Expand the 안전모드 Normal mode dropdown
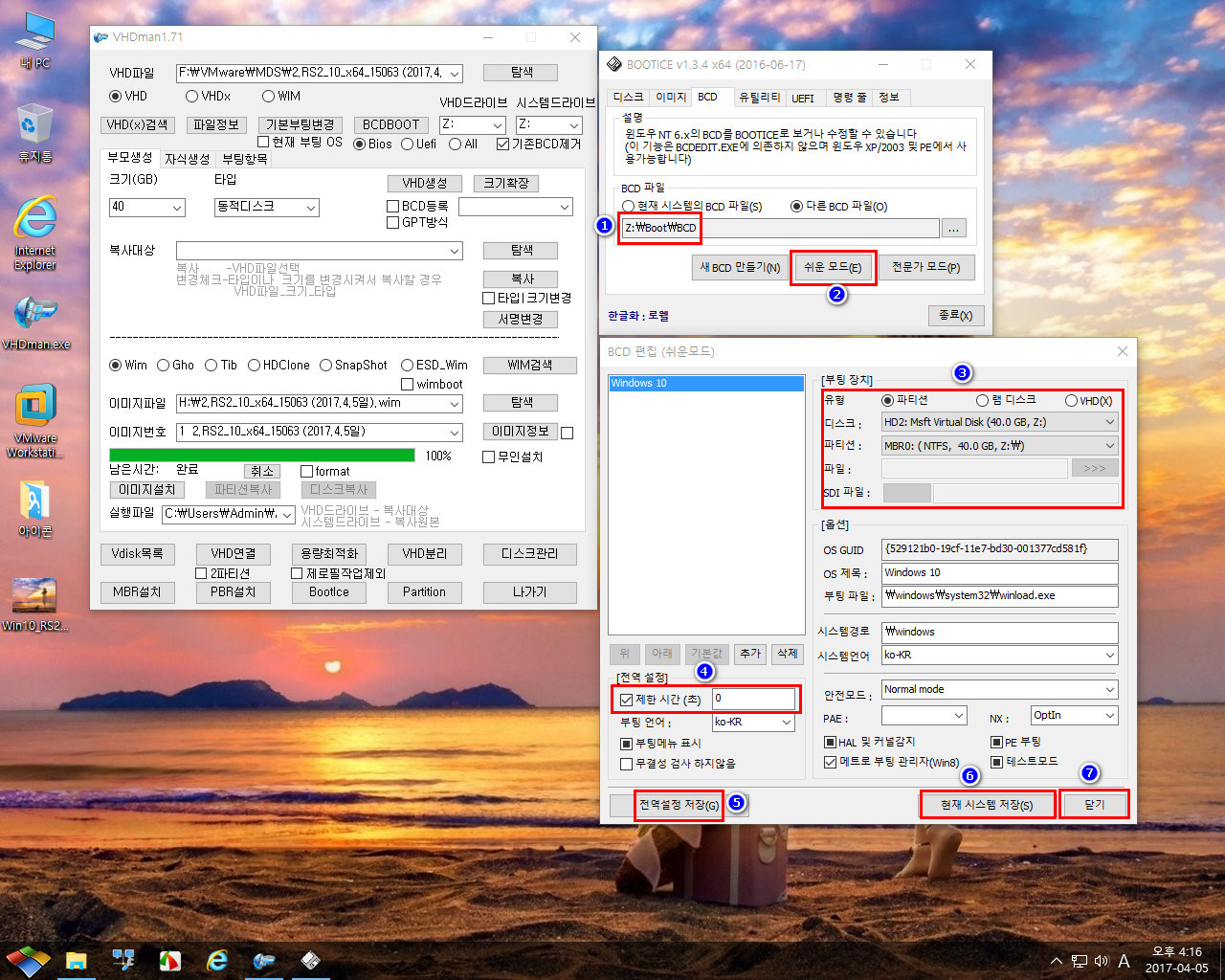Image resolution: width=1225 pixels, height=980 pixels. tap(1109, 689)
